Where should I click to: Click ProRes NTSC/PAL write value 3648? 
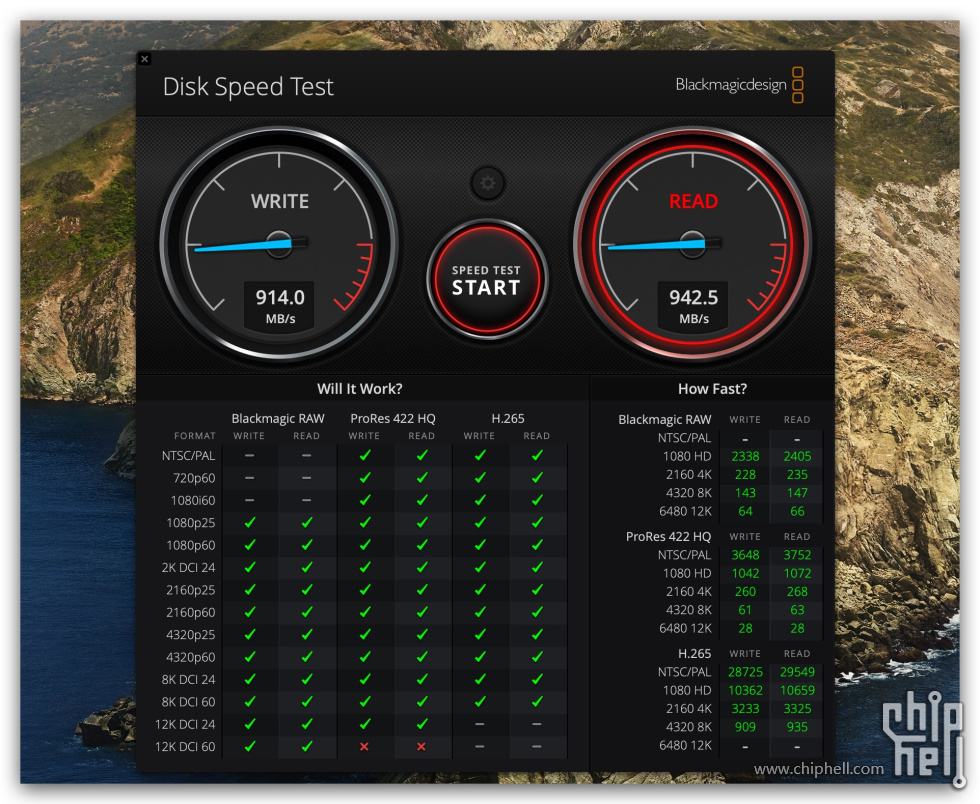(745, 555)
